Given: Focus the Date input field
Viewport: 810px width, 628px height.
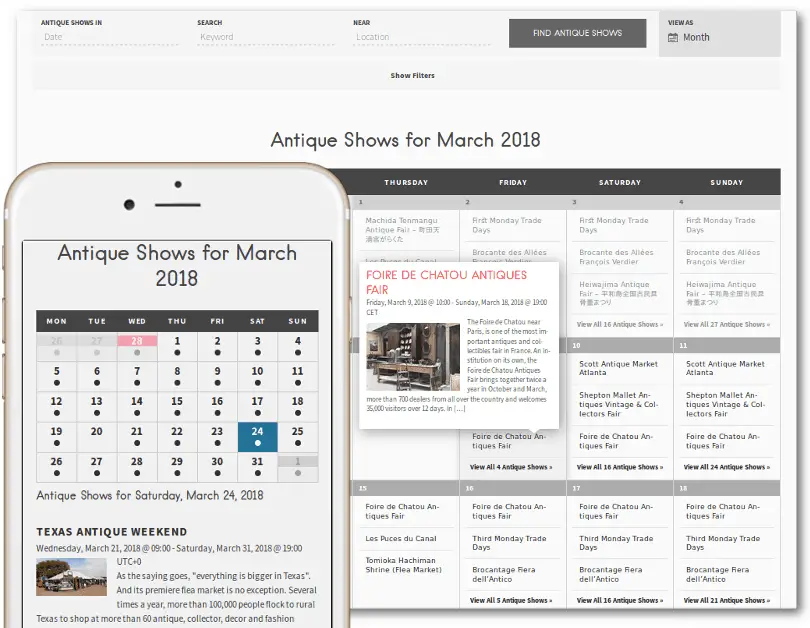Looking at the screenshot, I should (x=110, y=37).
